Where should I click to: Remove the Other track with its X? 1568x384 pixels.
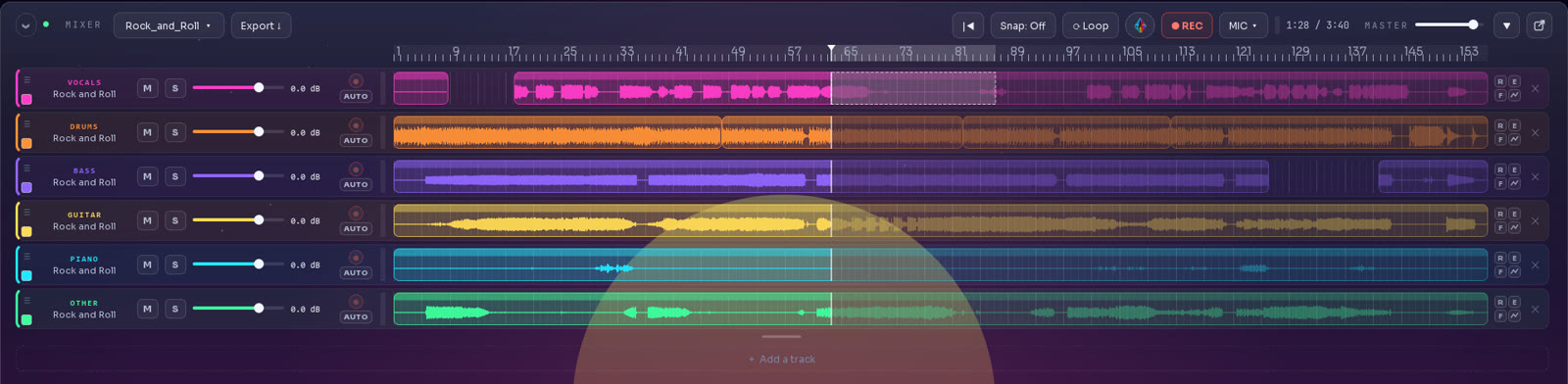click(1536, 309)
